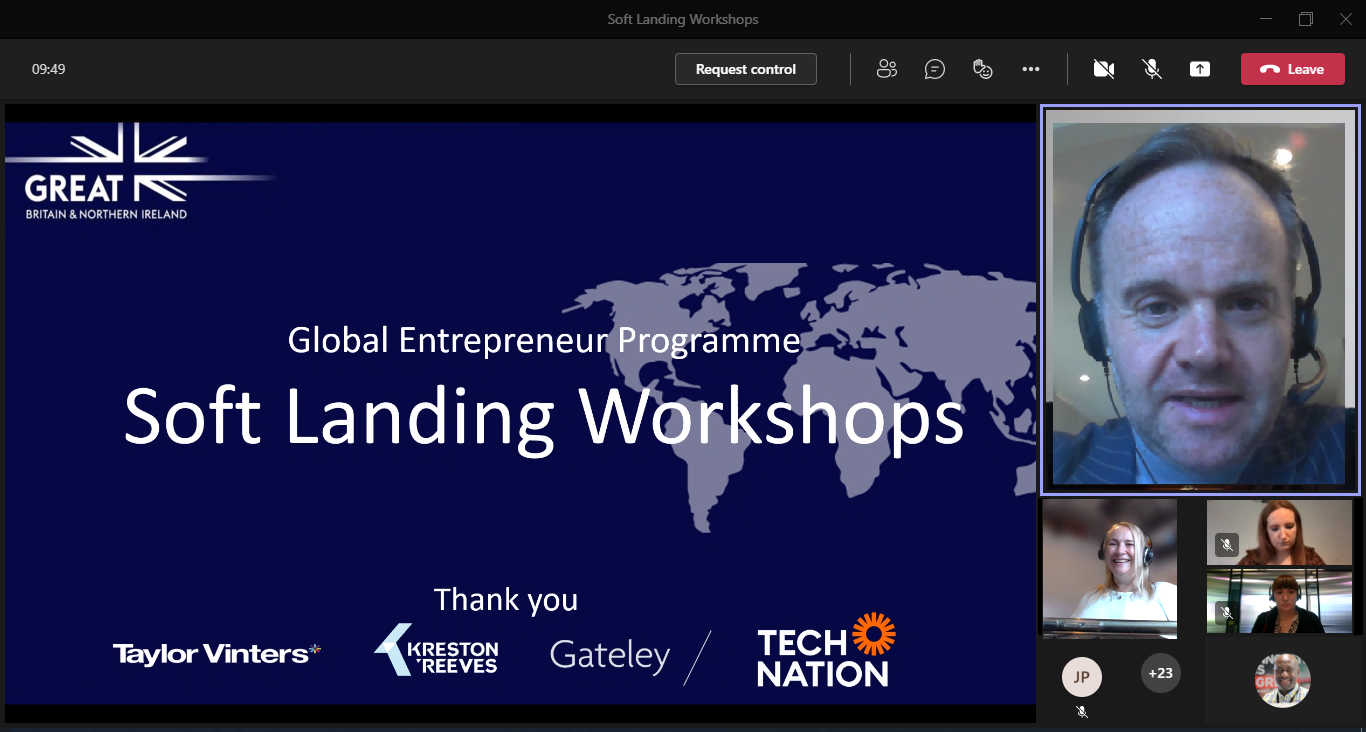Image resolution: width=1366 pixels, height=732 pixels.
Task: Select the main speaker video tile
Action: pos(1200,300)
